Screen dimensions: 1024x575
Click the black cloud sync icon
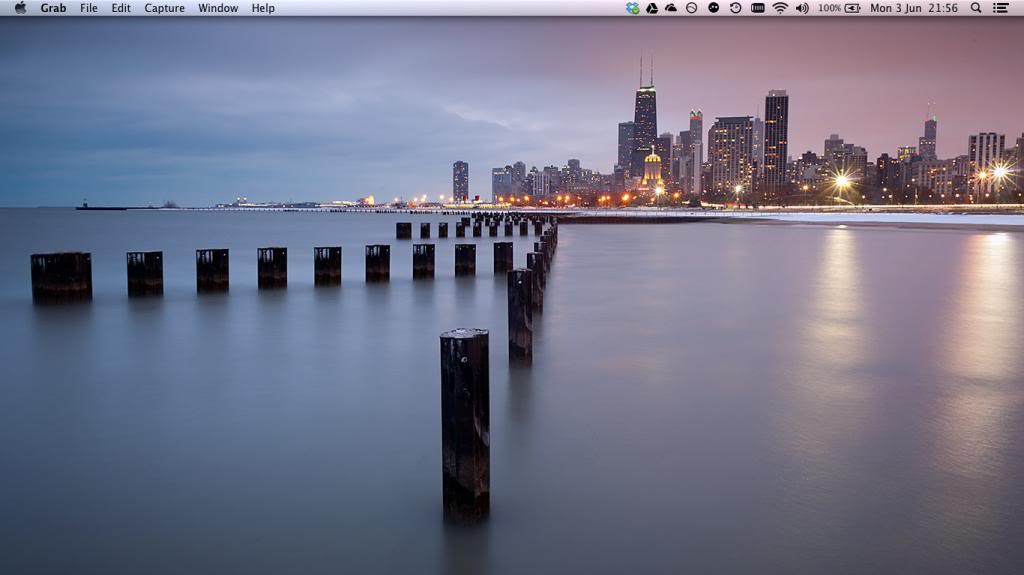click(671, 8)
